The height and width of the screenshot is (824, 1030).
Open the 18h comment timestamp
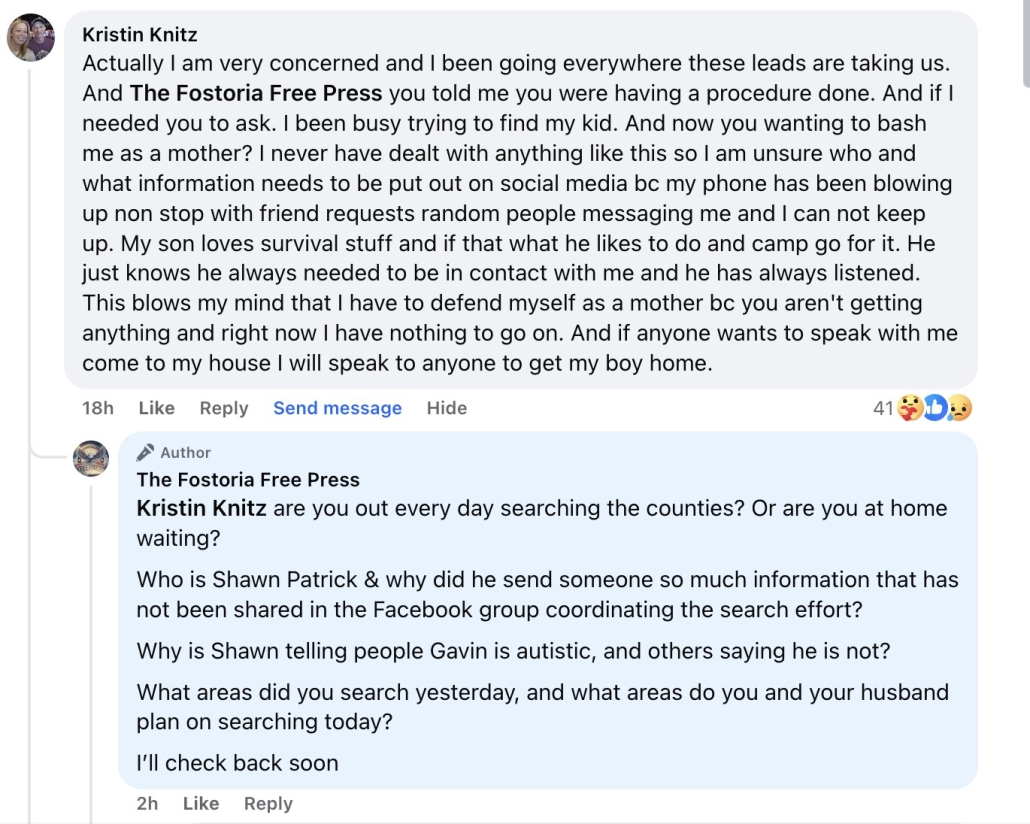pos(98,408)
